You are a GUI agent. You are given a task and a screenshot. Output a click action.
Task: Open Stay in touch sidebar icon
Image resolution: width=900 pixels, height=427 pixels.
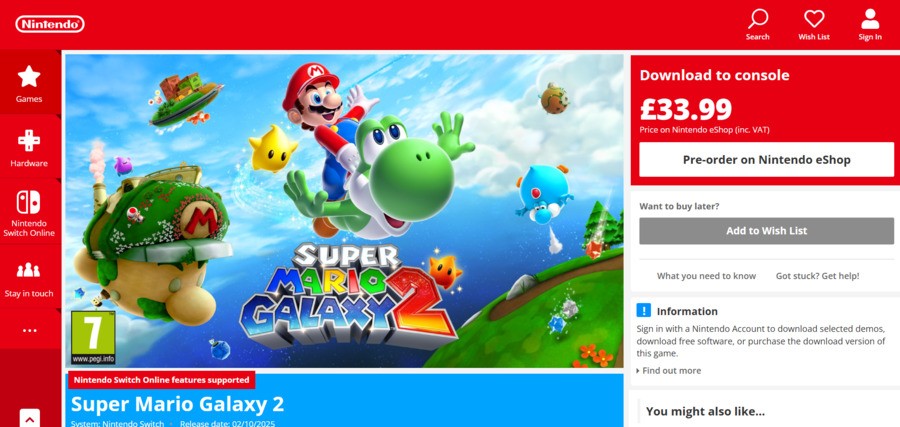coord(29,269)
